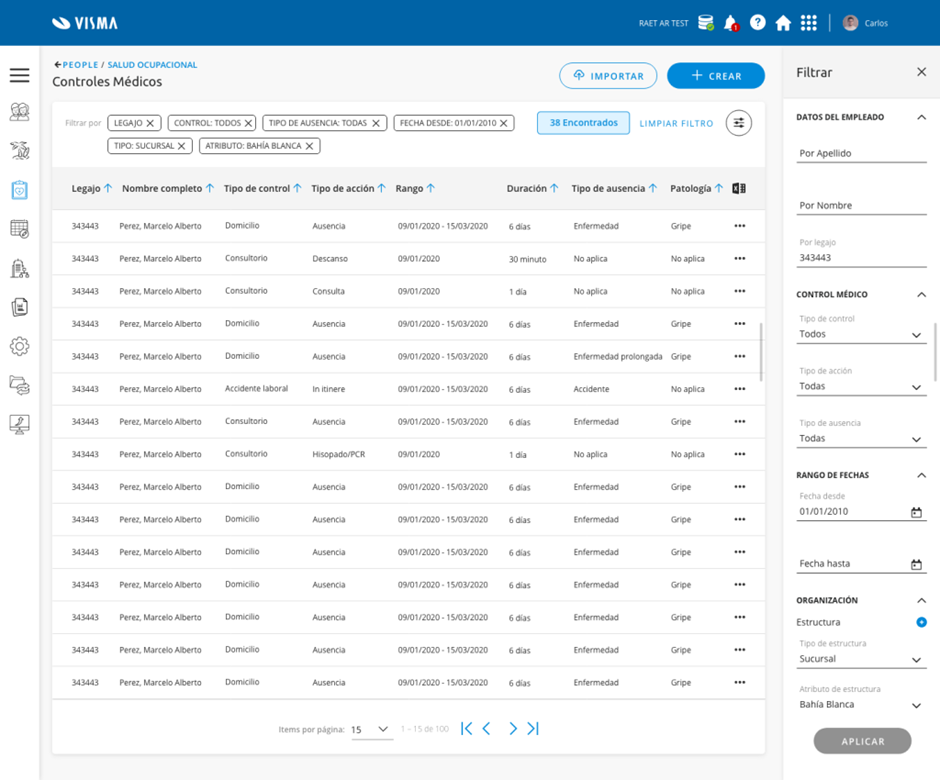Click the Por Apellido input field
Viewport: 940px width, 780px height.
862,153
